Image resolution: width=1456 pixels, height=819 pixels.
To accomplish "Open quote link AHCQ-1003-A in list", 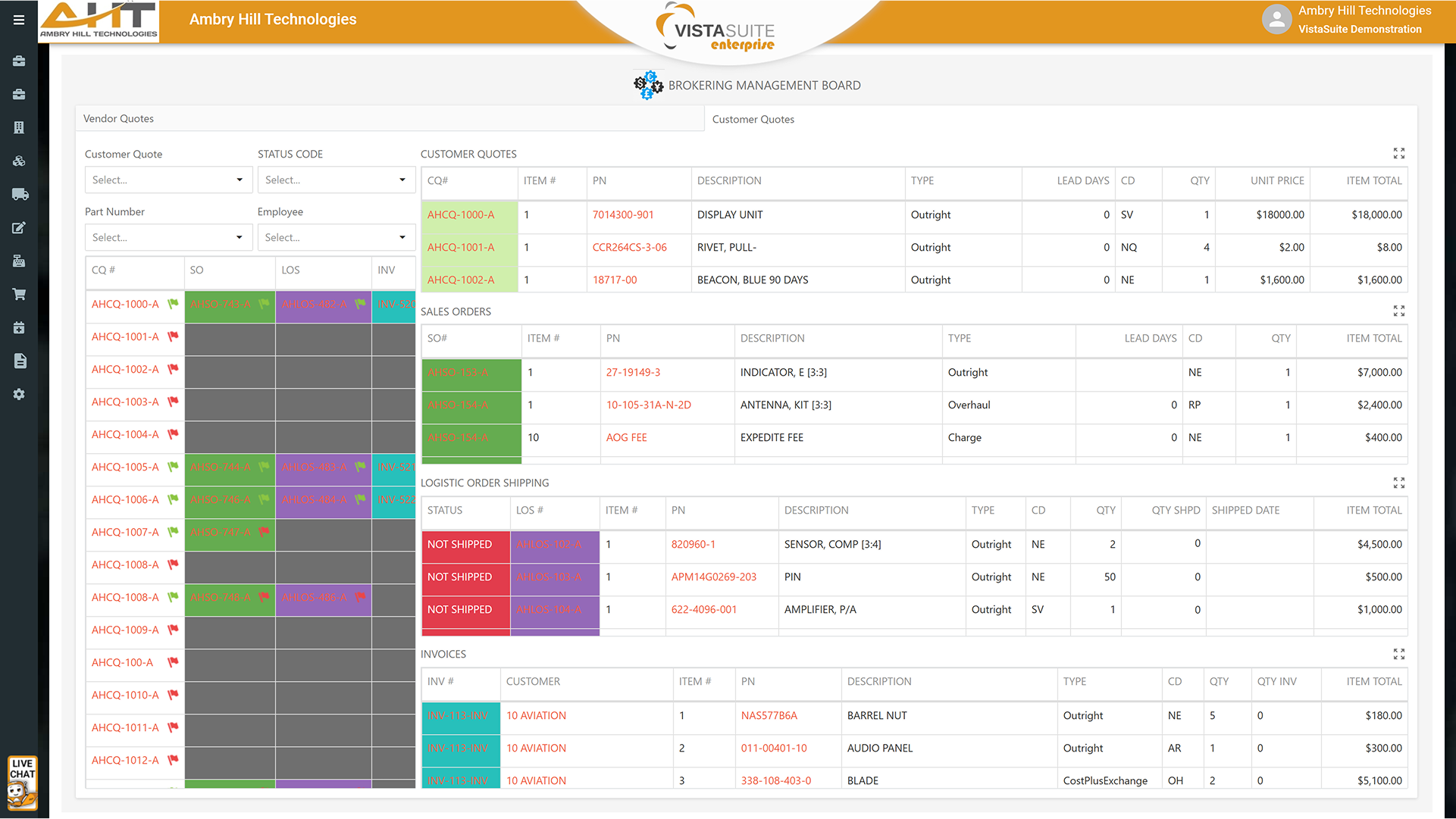I will coord(125,402).
